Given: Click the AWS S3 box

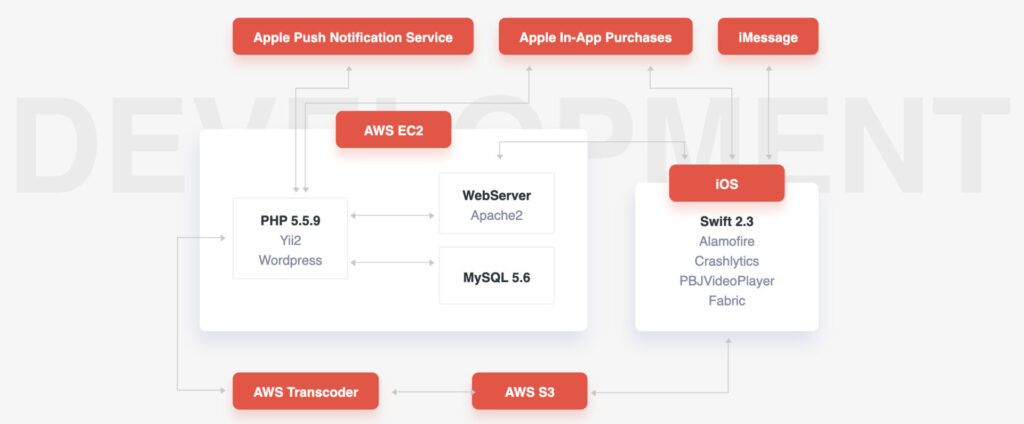Looking at the screenshot, I should (530, 391).
